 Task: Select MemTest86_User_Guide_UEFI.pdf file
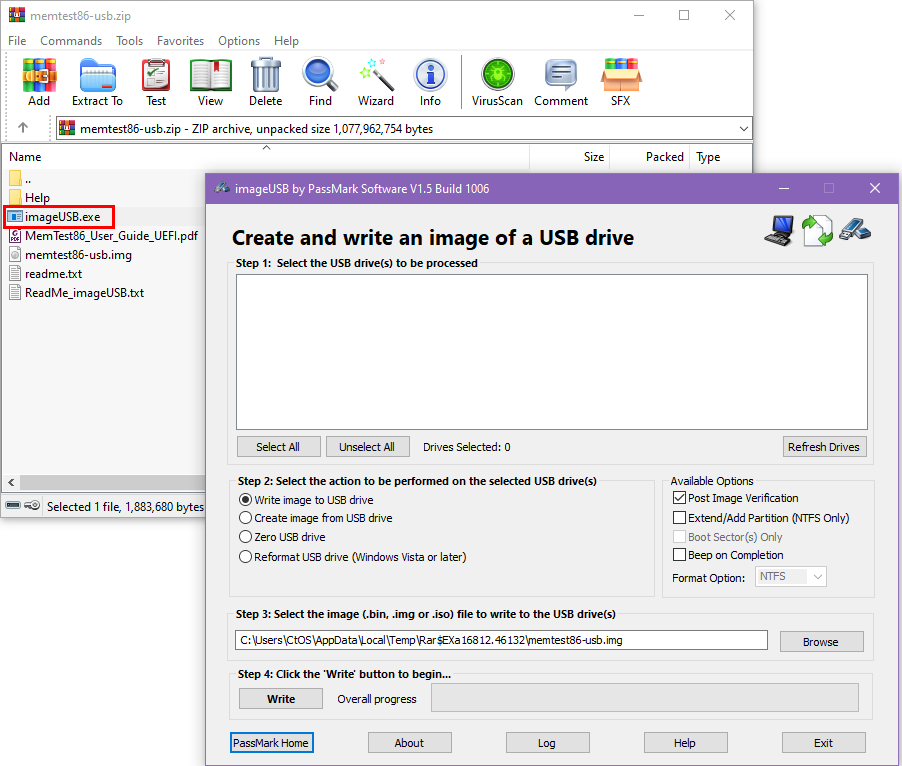coord(104,236)
